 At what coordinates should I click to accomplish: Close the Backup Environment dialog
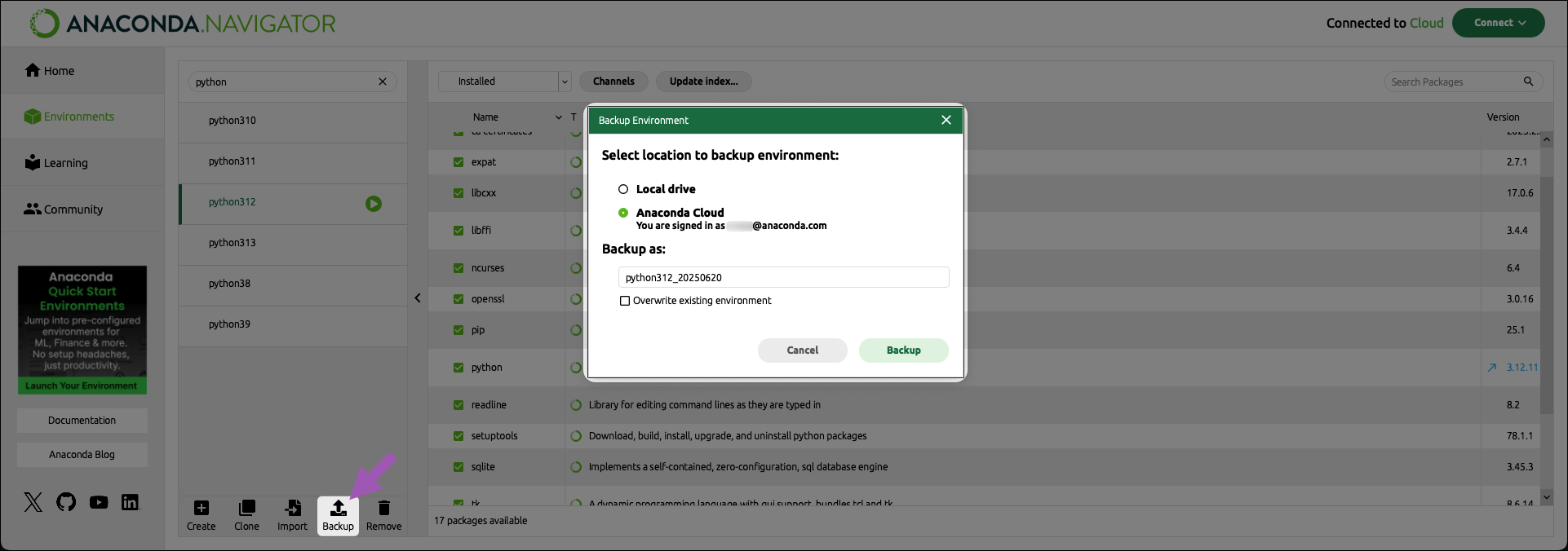pos(946,120)
